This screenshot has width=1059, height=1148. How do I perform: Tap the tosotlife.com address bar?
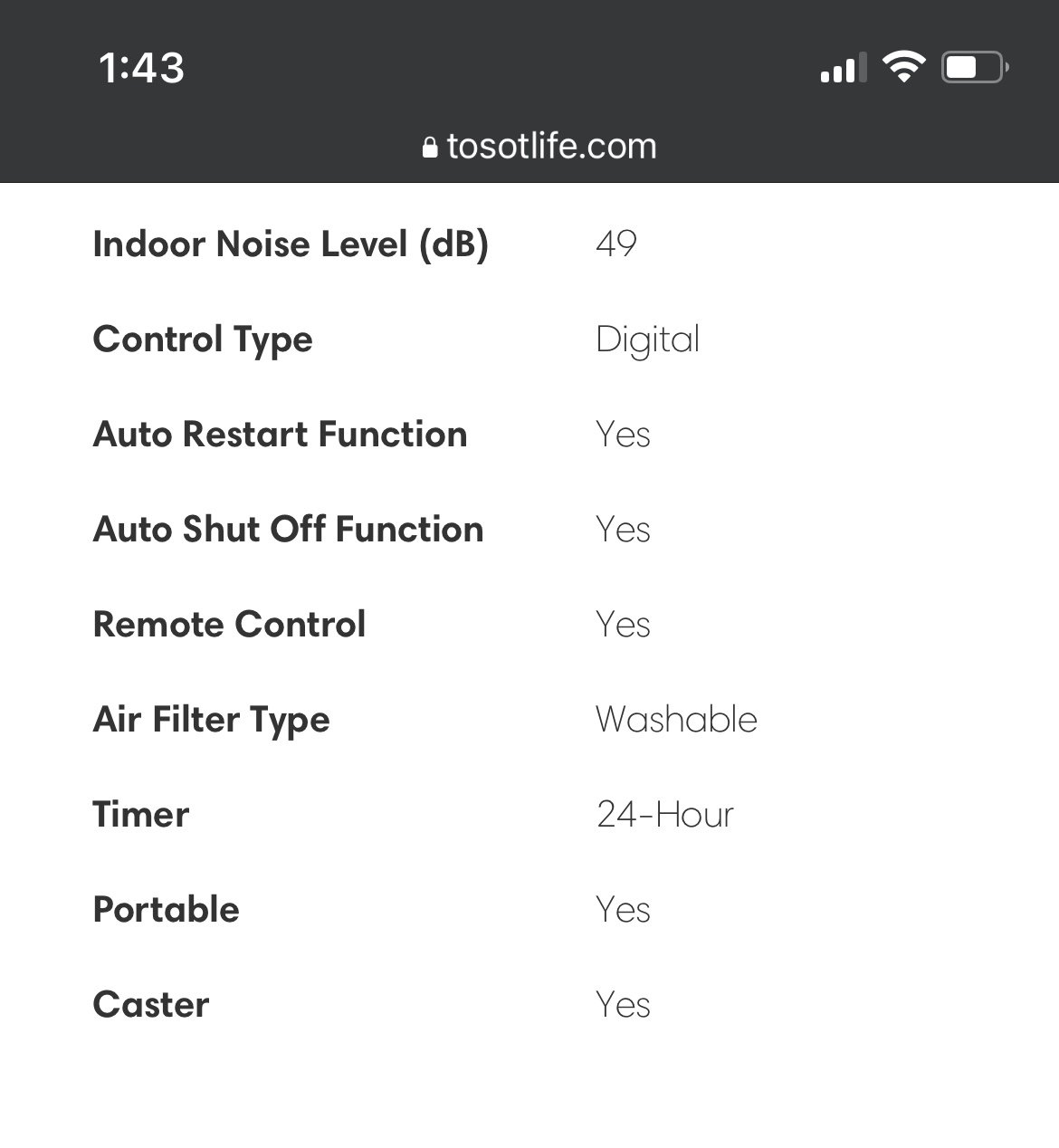coord(539,147)
